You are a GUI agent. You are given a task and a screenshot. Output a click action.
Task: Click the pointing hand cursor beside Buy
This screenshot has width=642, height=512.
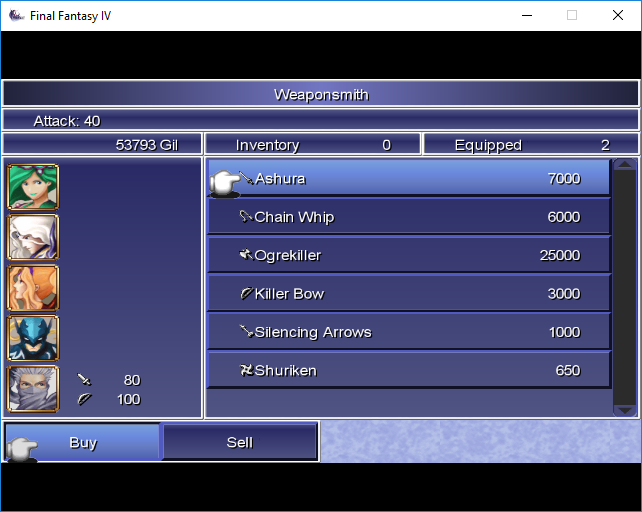click(x=22, y=449)
